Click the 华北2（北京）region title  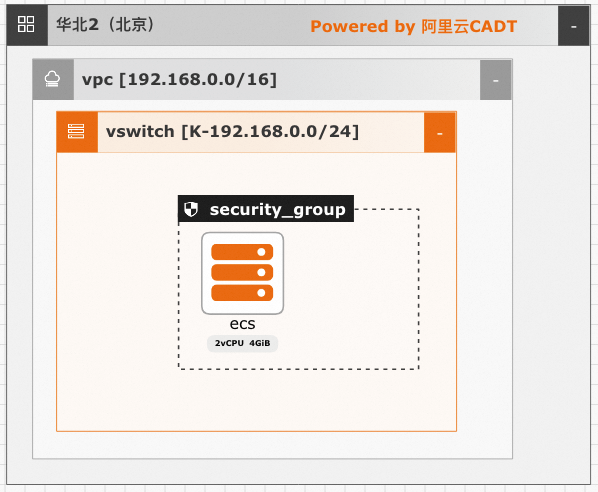click(x=106, y=25)
